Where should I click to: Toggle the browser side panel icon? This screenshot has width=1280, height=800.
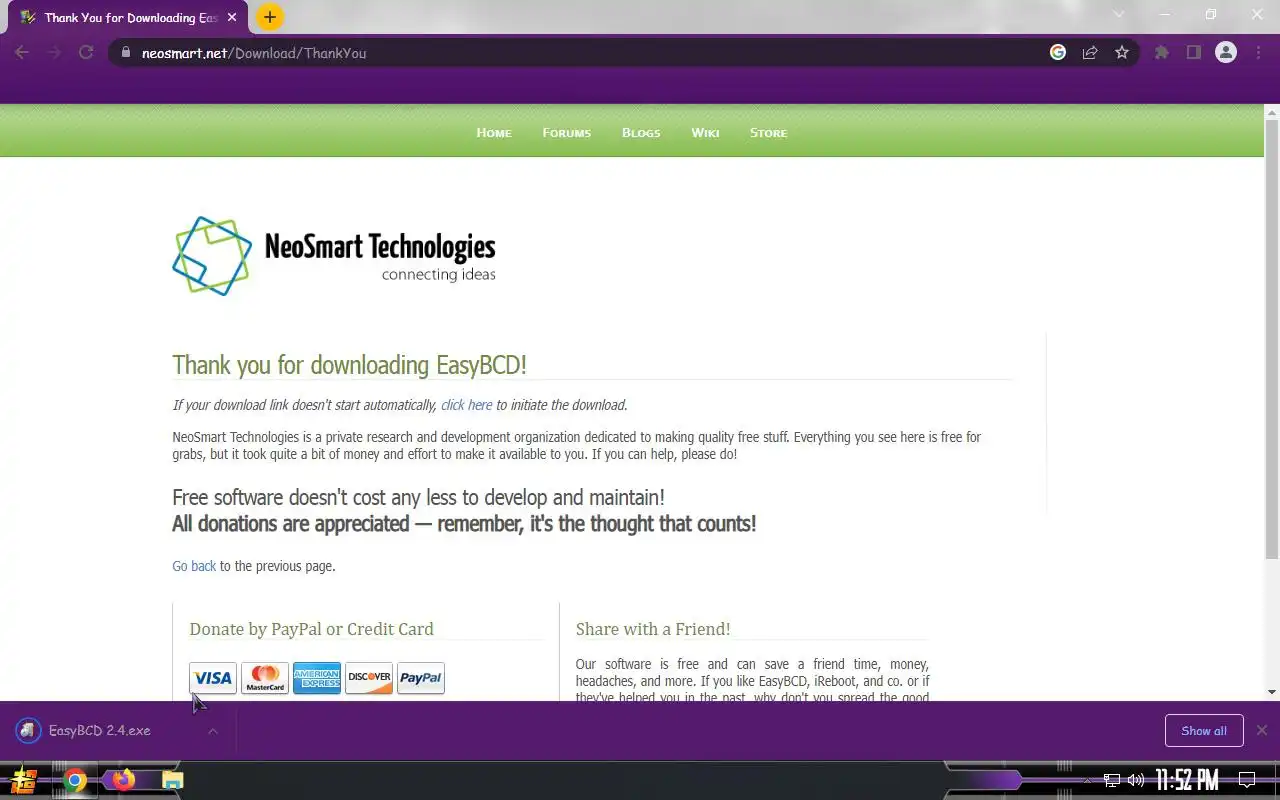(x=1194, y=53)
